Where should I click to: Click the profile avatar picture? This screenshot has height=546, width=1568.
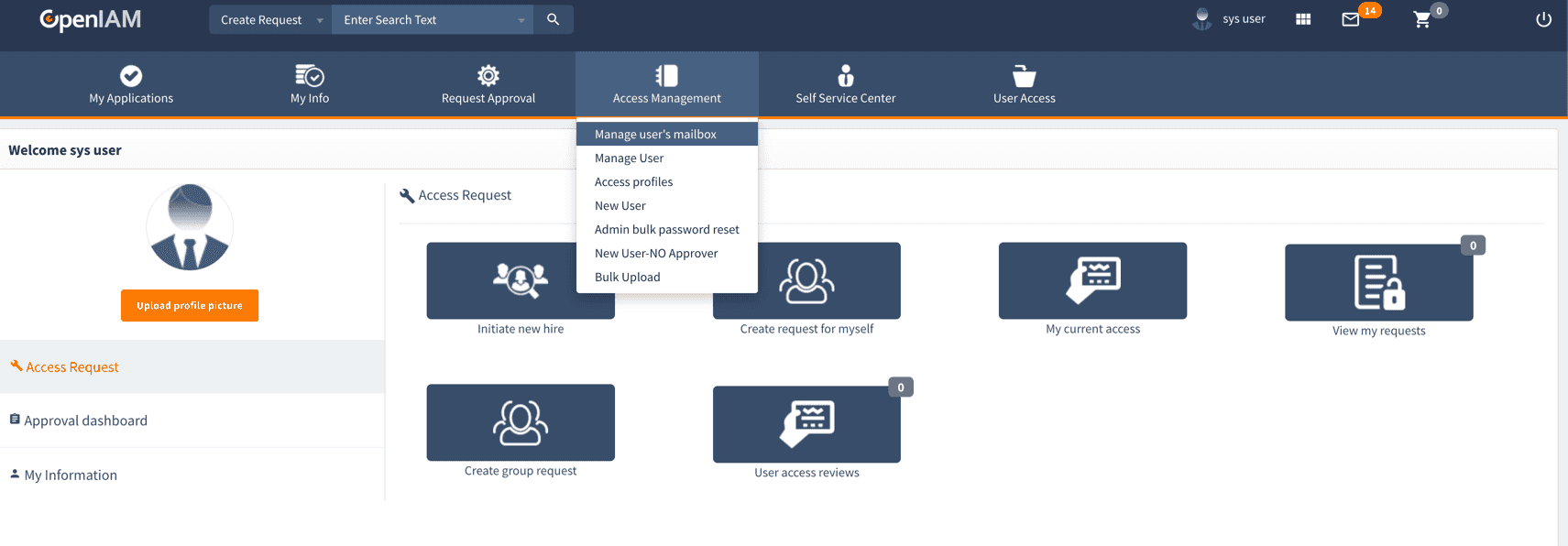point(190,227)
